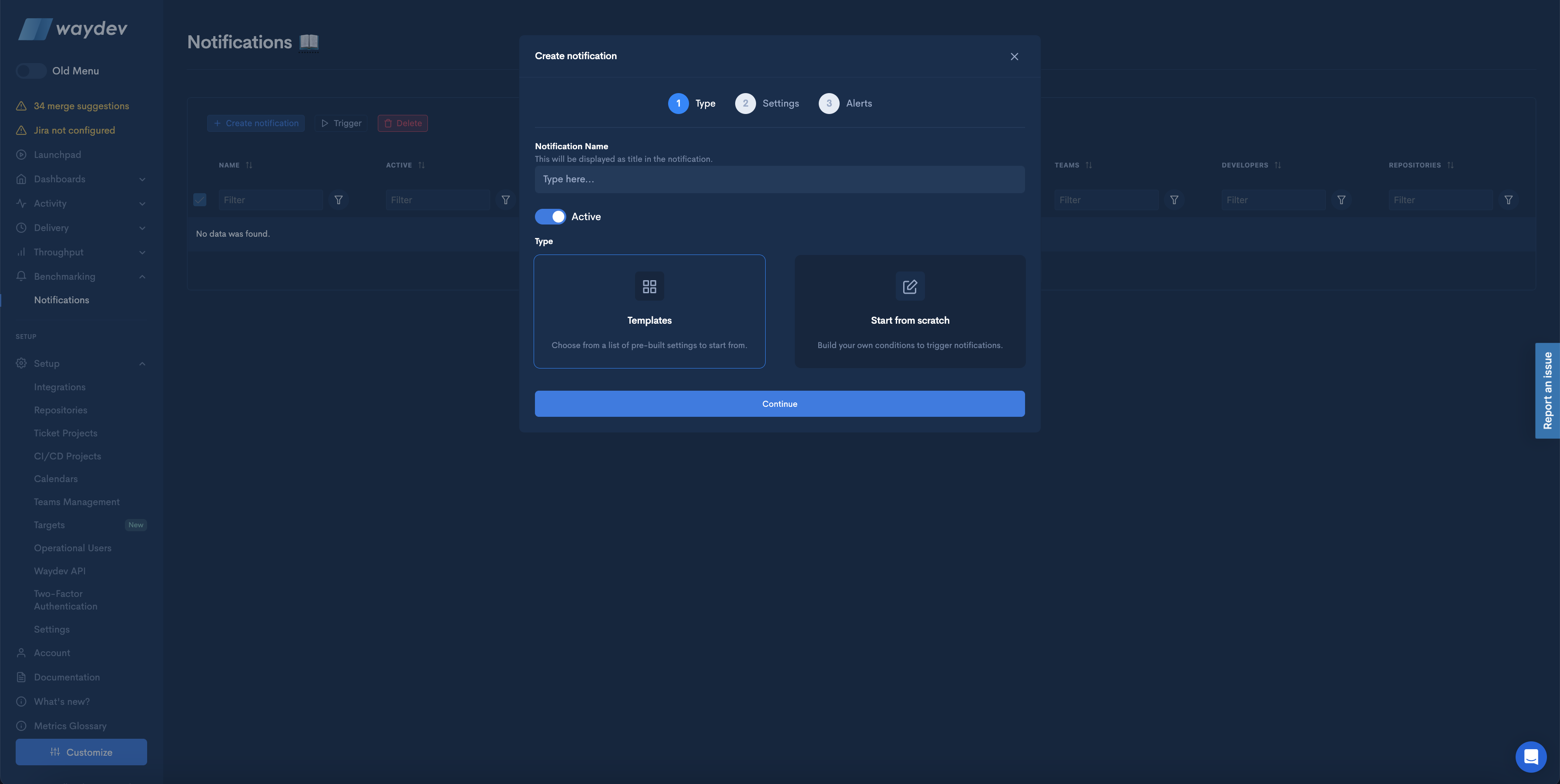Open Integrations in the Setup menu
1560x784 pixels.
coord(59,387)
